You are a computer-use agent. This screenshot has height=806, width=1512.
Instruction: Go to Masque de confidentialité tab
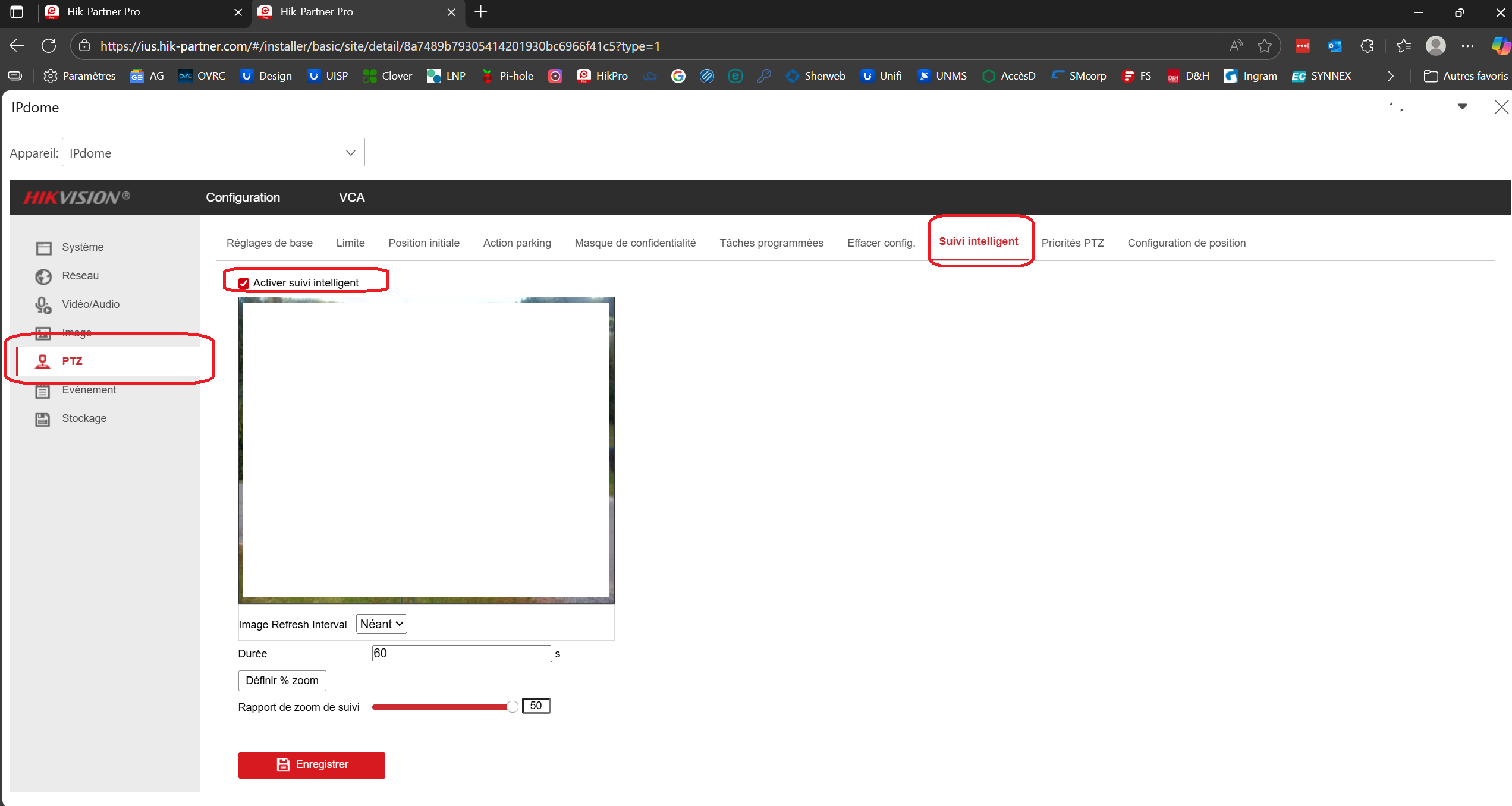click(634, 243)
